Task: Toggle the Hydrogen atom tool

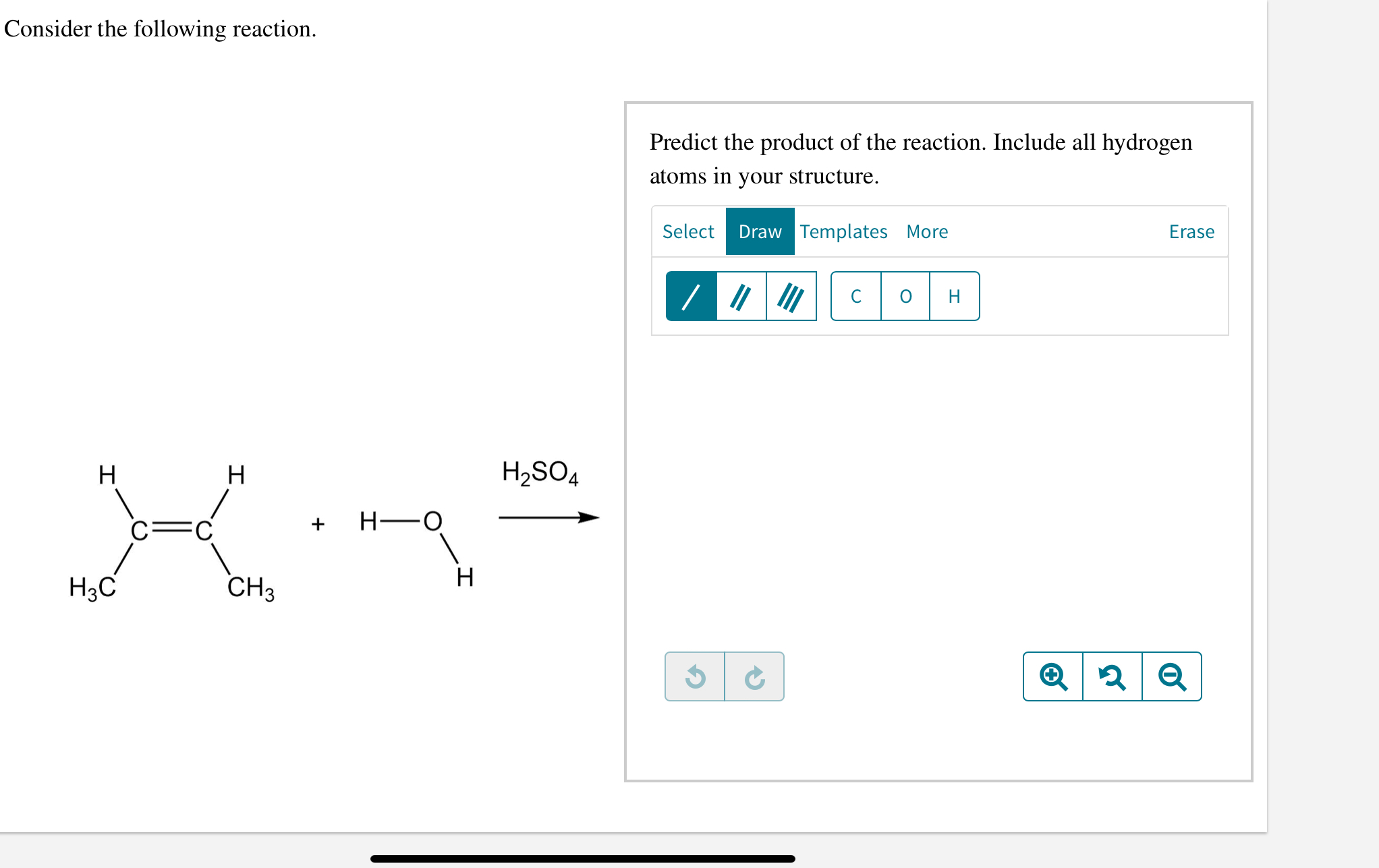Action: click(953, 296)
